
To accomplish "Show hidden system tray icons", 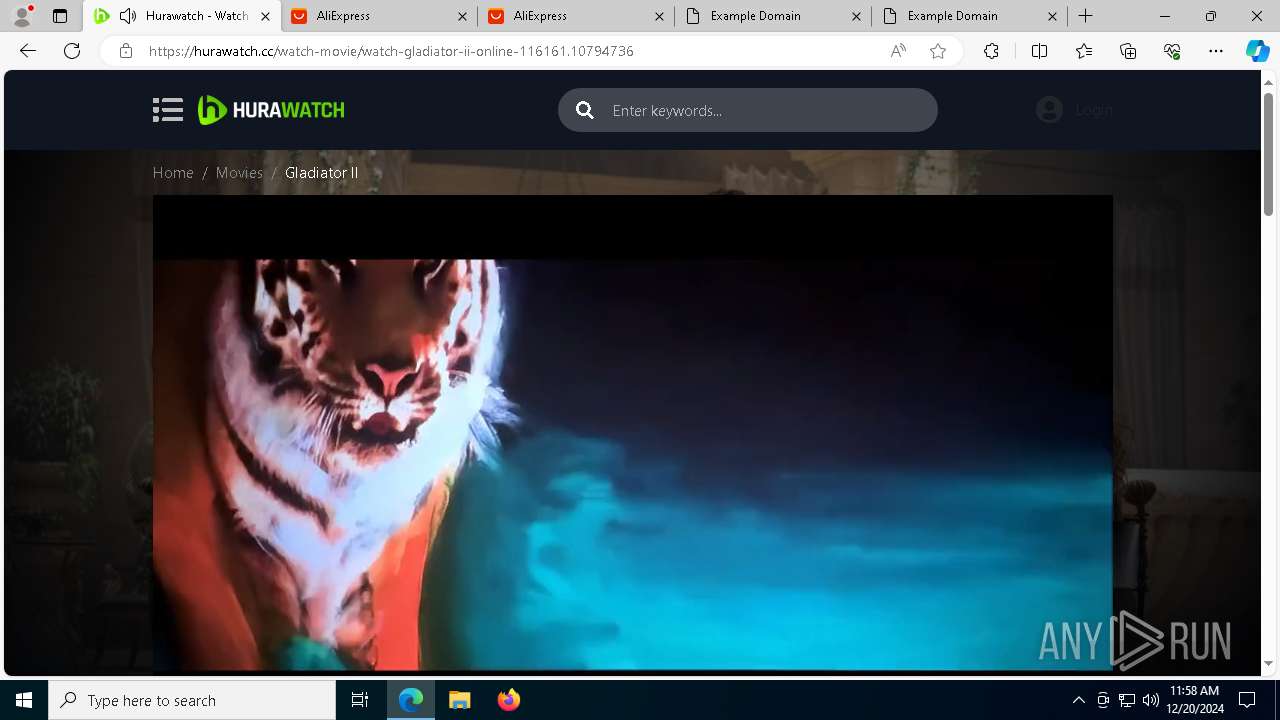I will coord(1078,700).
